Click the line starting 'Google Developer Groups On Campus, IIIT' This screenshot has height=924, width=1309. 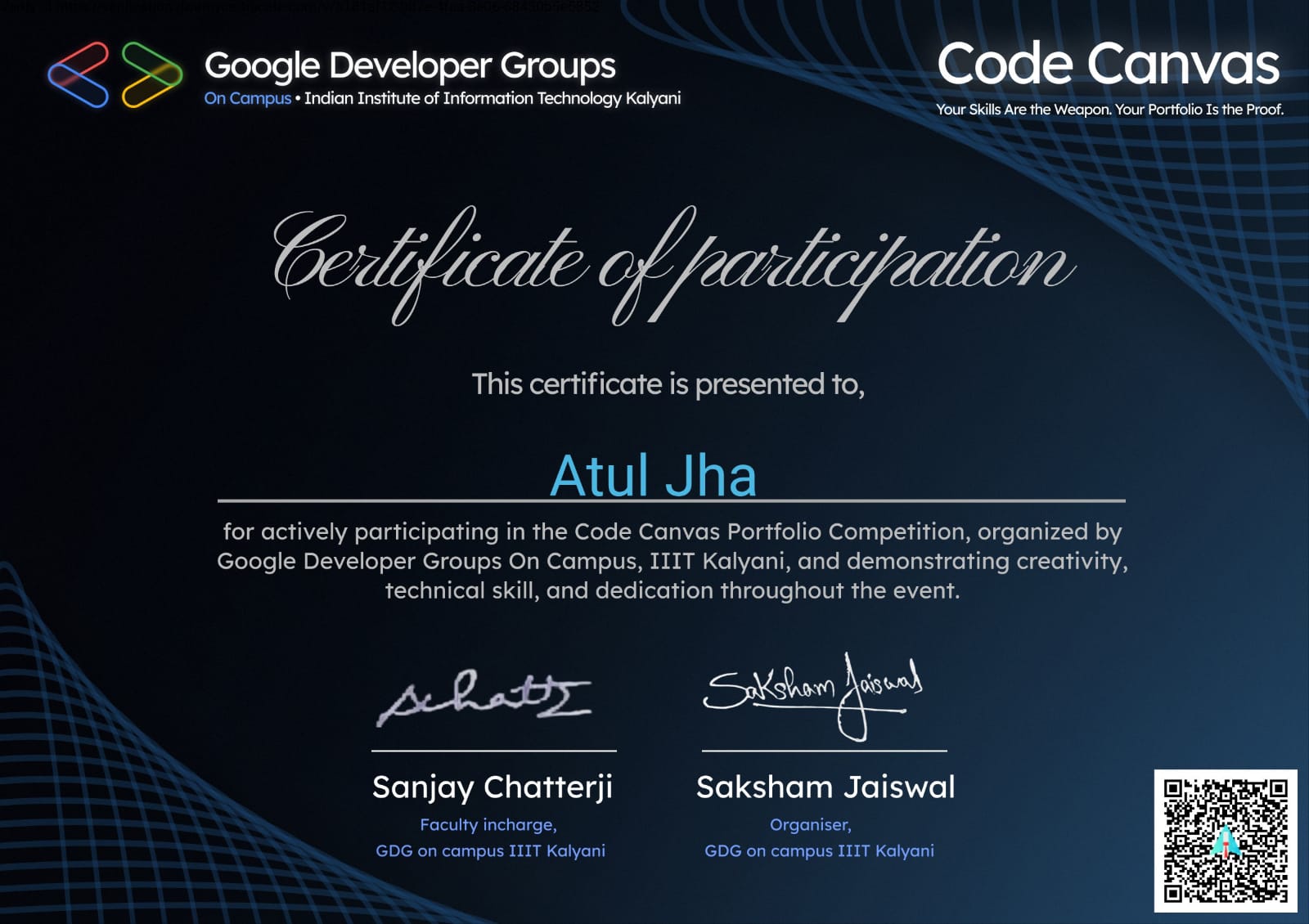[672, 561]
